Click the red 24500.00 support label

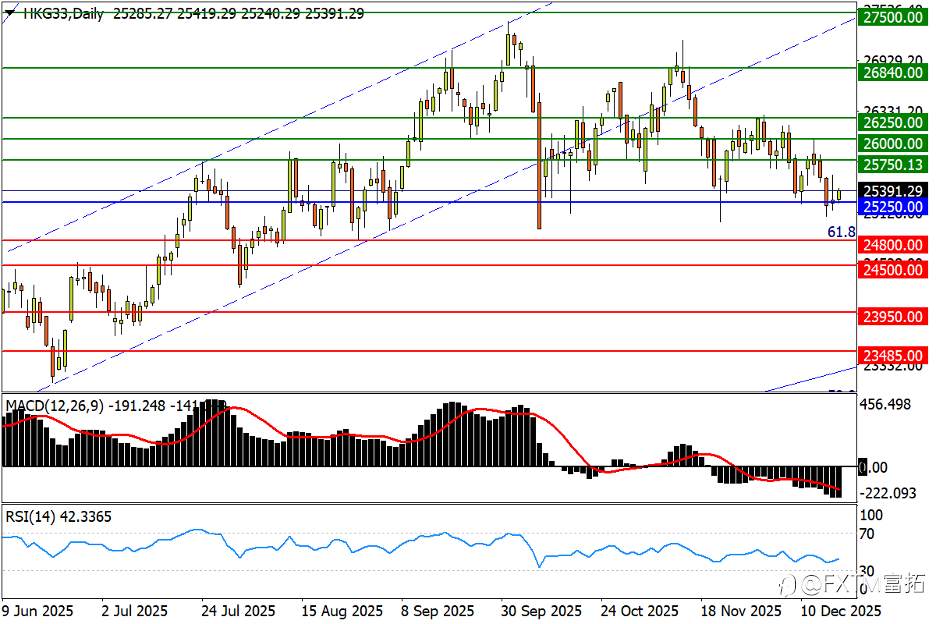click(x=893, y=270)
